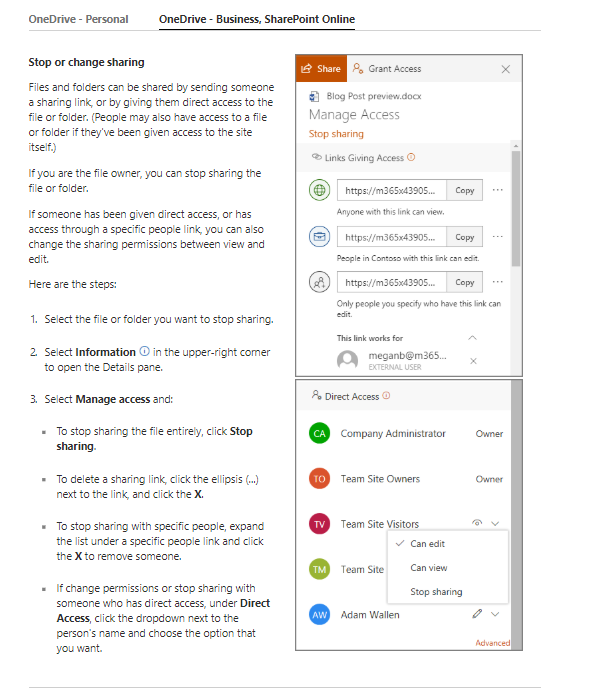Click 'Owner' role for Team Site Owners
Viewport: 606px width, 688px height.
coord(489,479)
